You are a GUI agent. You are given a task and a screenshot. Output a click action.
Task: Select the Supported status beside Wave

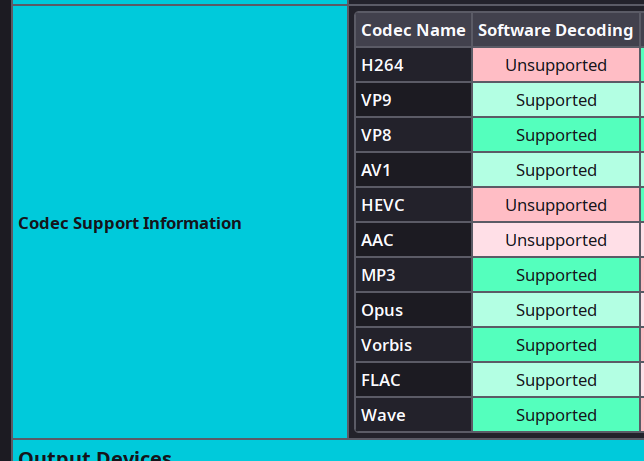point(555,415)
